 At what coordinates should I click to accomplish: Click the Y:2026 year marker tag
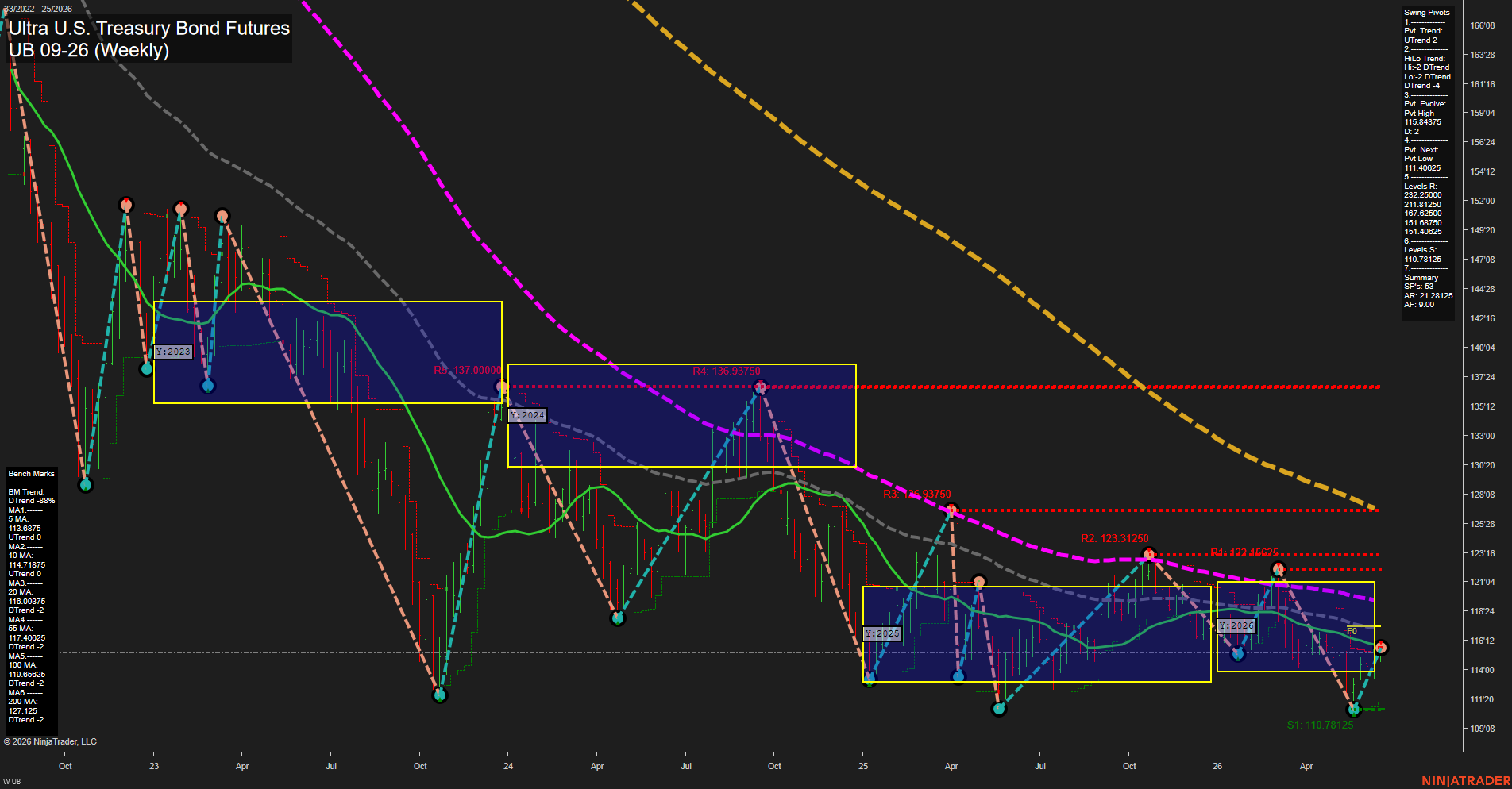[1236, 625]
